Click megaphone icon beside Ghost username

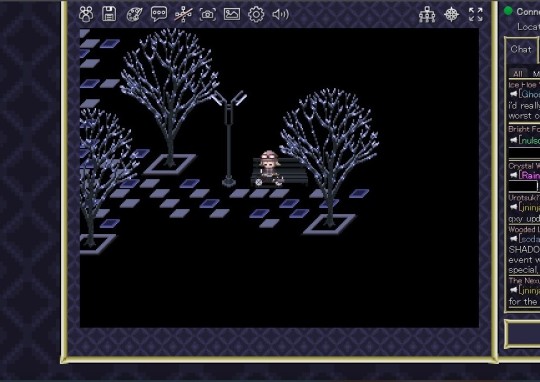click(513, 94)
